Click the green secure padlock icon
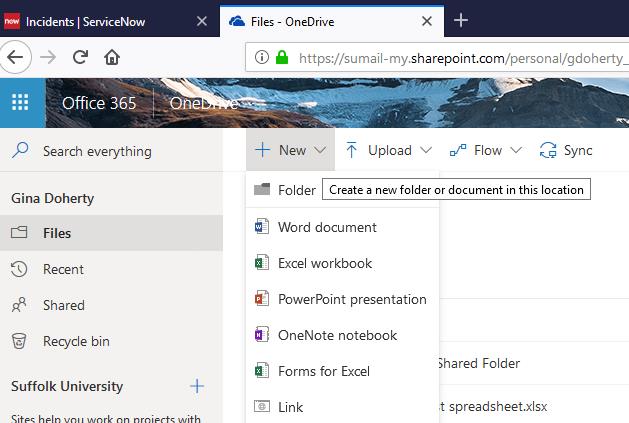Viewport: 629px width, 423px height. click(x=282, y=57)
